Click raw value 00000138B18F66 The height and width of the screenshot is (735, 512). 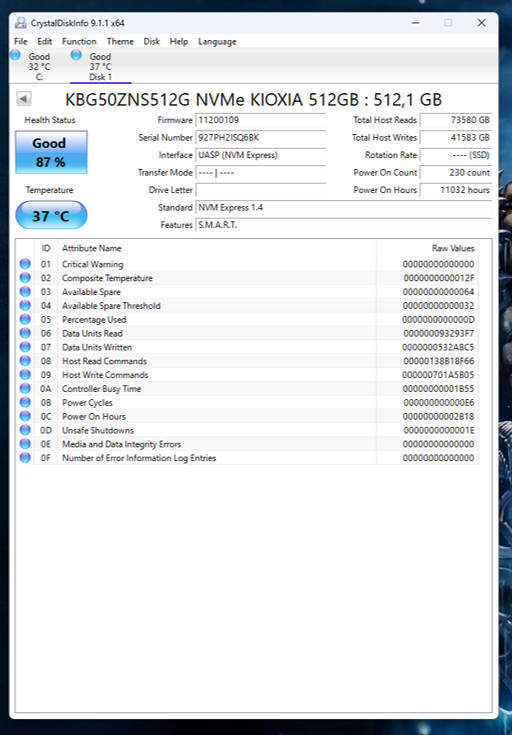click(439, 361)
